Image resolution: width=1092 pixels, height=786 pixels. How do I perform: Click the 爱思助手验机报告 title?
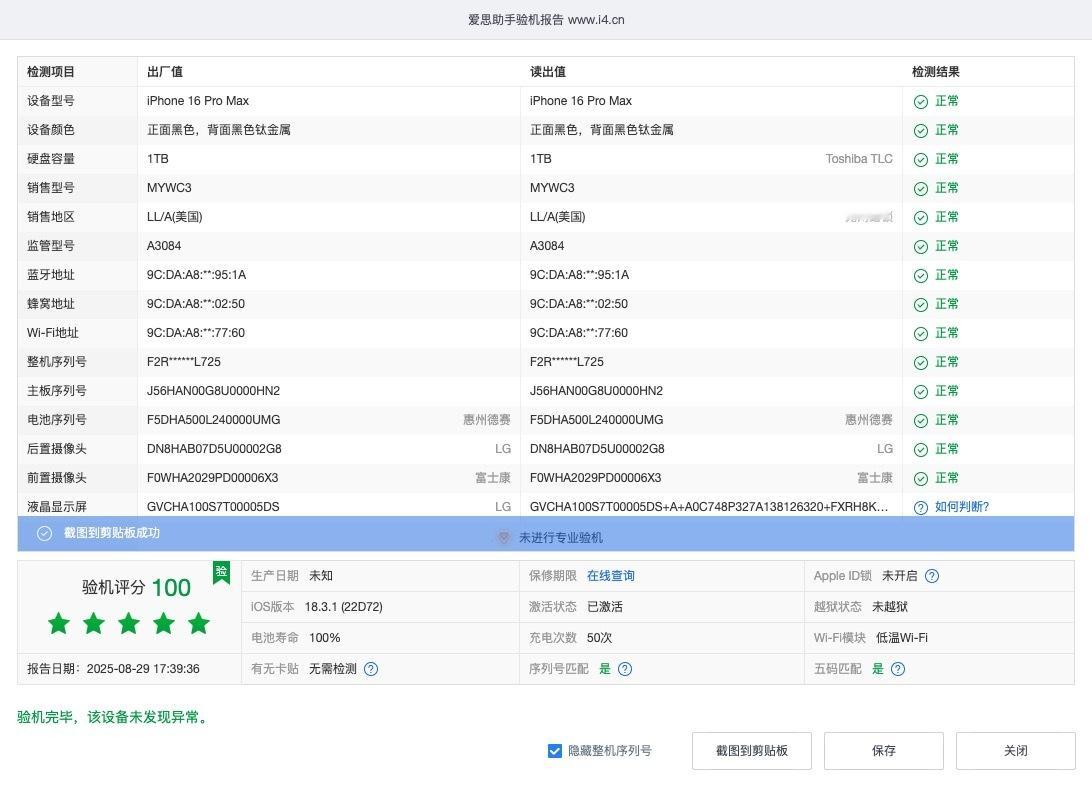(x=546, y=19)
